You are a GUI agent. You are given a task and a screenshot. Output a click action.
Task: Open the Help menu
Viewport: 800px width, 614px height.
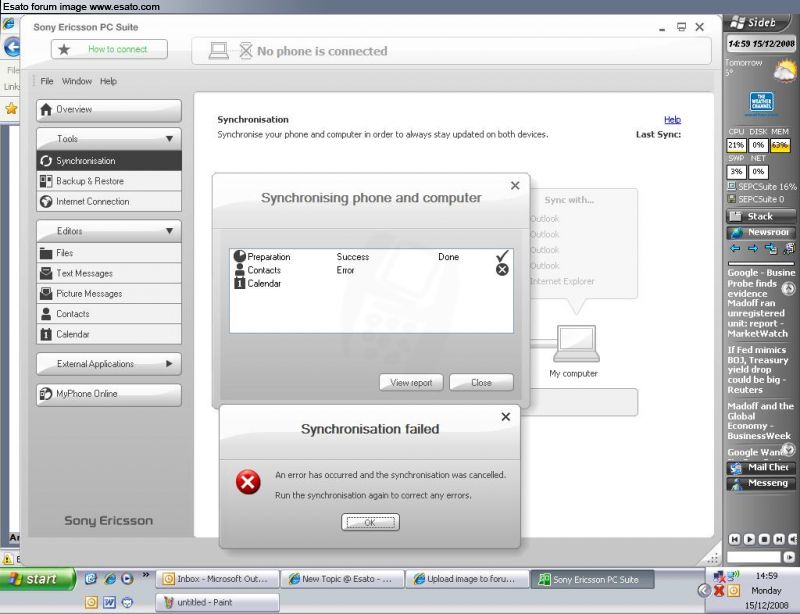108,81
